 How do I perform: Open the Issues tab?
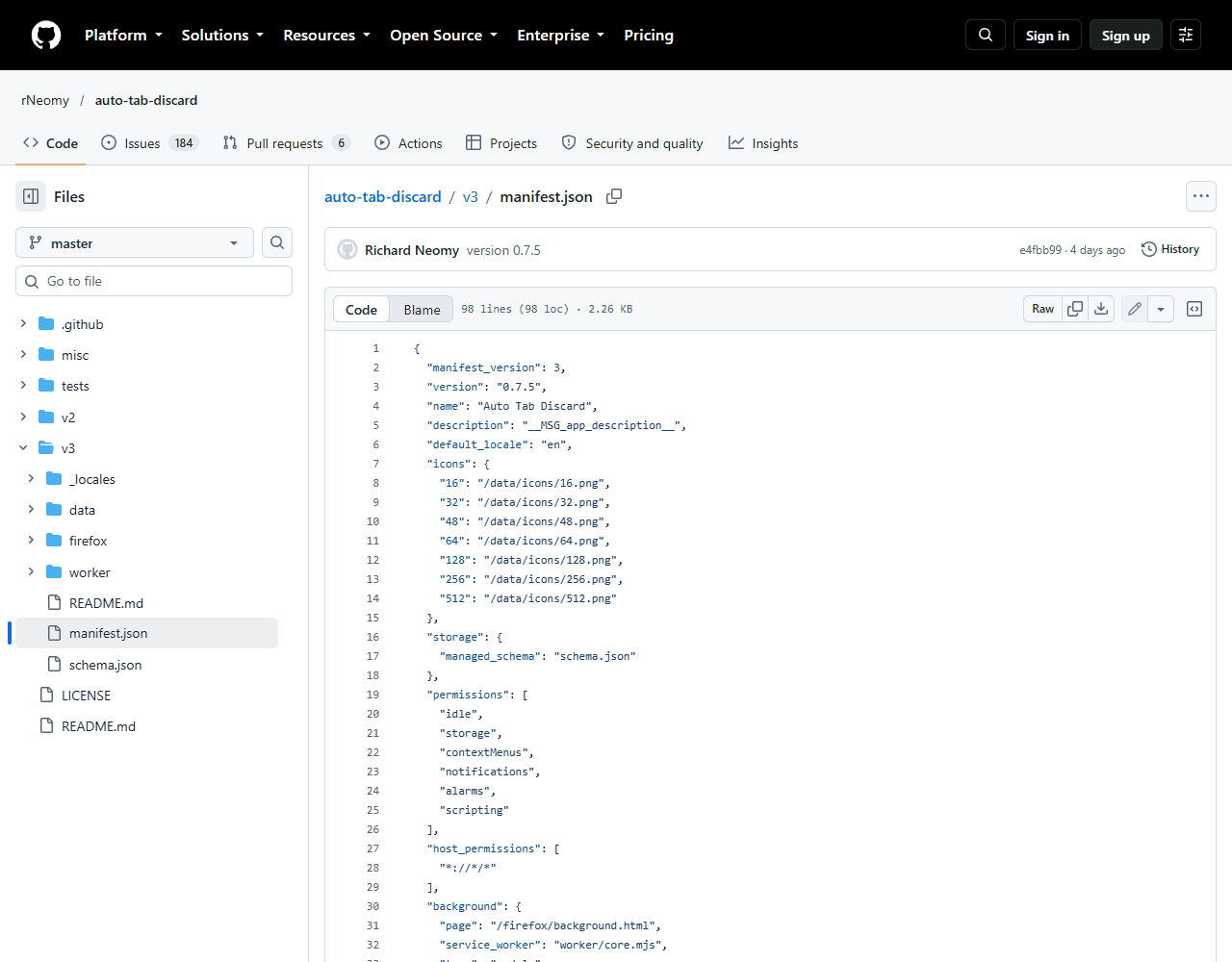point(149,143)
